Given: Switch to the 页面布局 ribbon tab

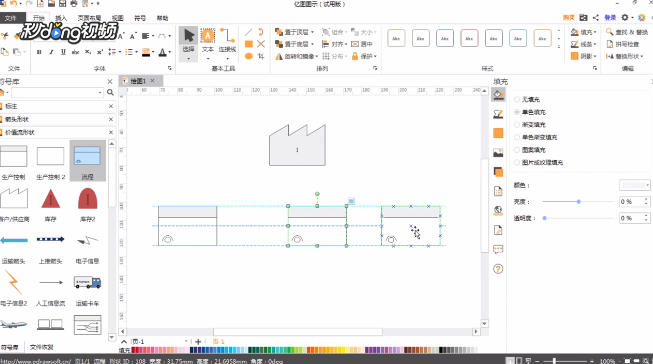Looking at the screenshot, I should pos(89,18).
